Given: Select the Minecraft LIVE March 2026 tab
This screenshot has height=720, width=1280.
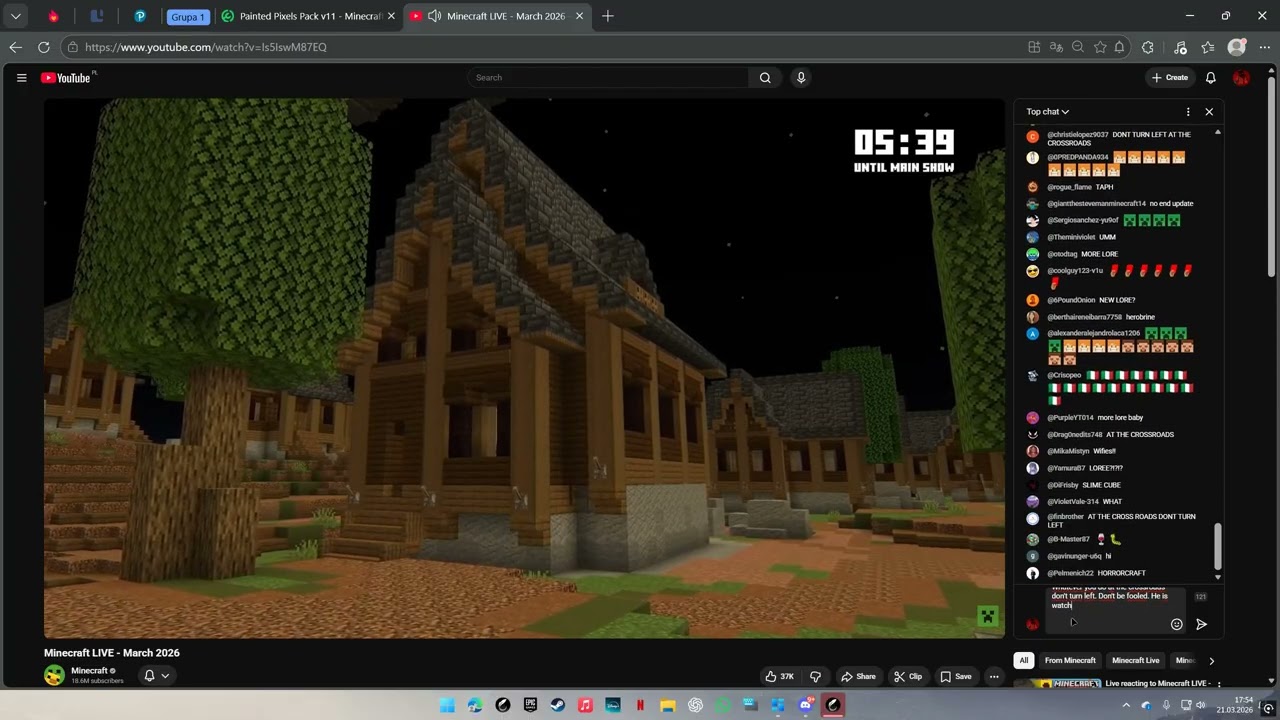Looking at the screenshot, I should click(498, 16).
